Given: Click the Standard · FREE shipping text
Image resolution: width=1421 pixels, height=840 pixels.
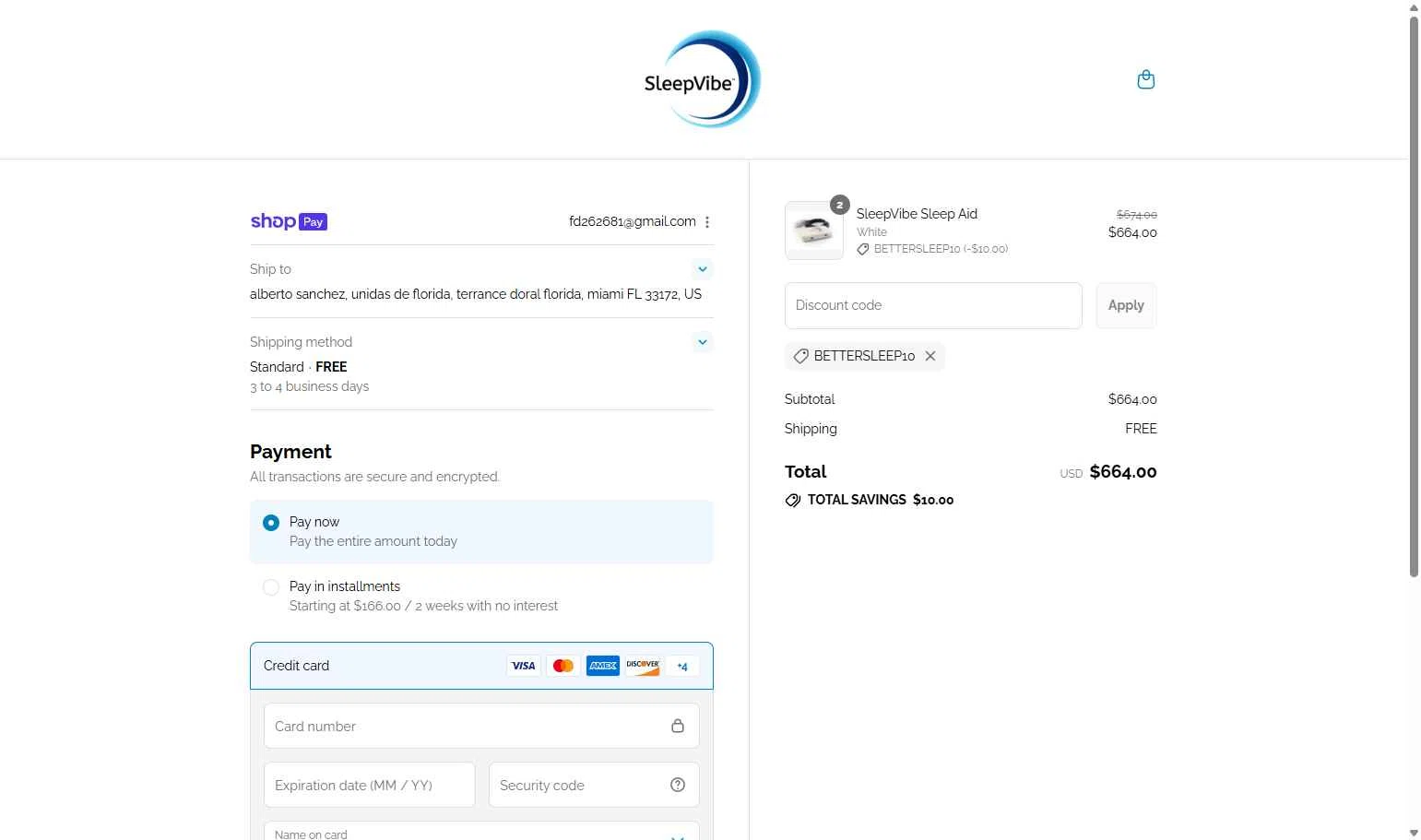Looking at the screenshot, I should pos(298,367).
